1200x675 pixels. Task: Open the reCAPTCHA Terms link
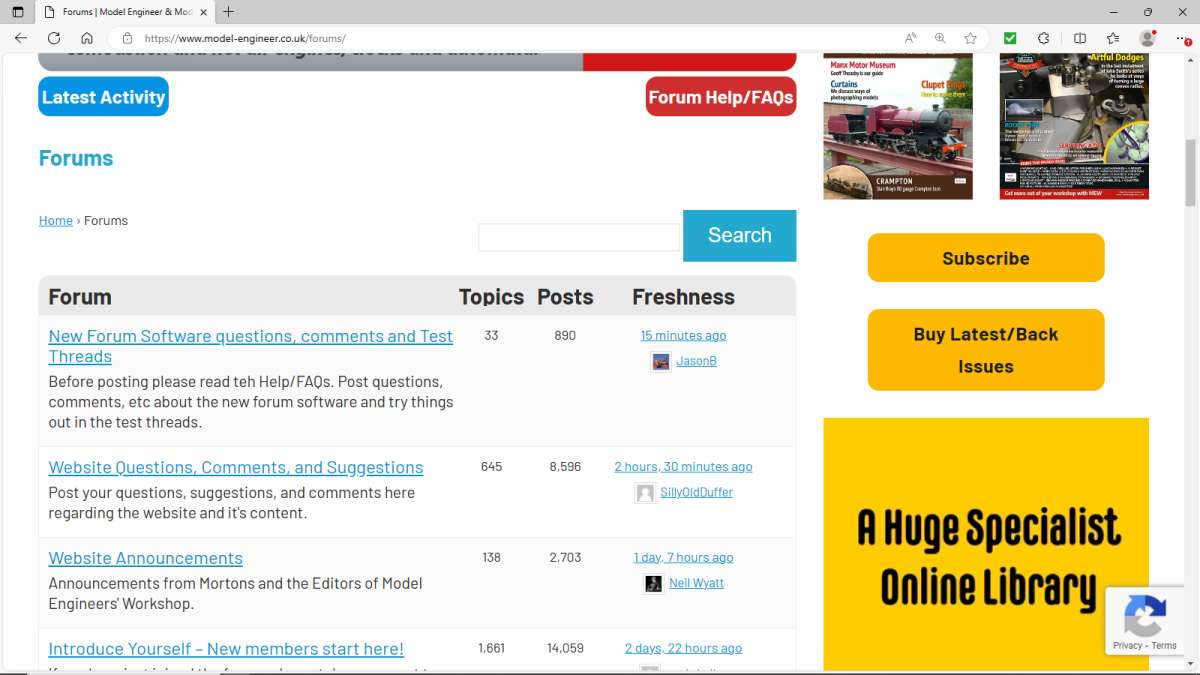(x=1165, y=645)
